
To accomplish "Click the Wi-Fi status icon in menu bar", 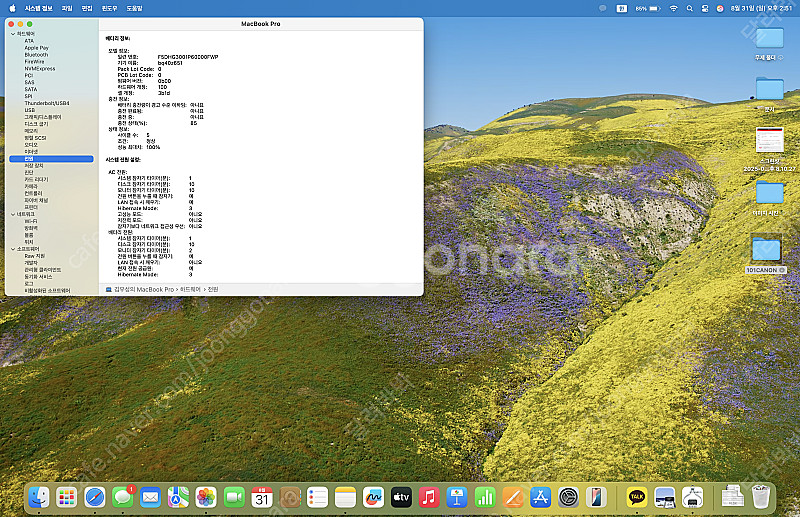I will pos(673,8).
